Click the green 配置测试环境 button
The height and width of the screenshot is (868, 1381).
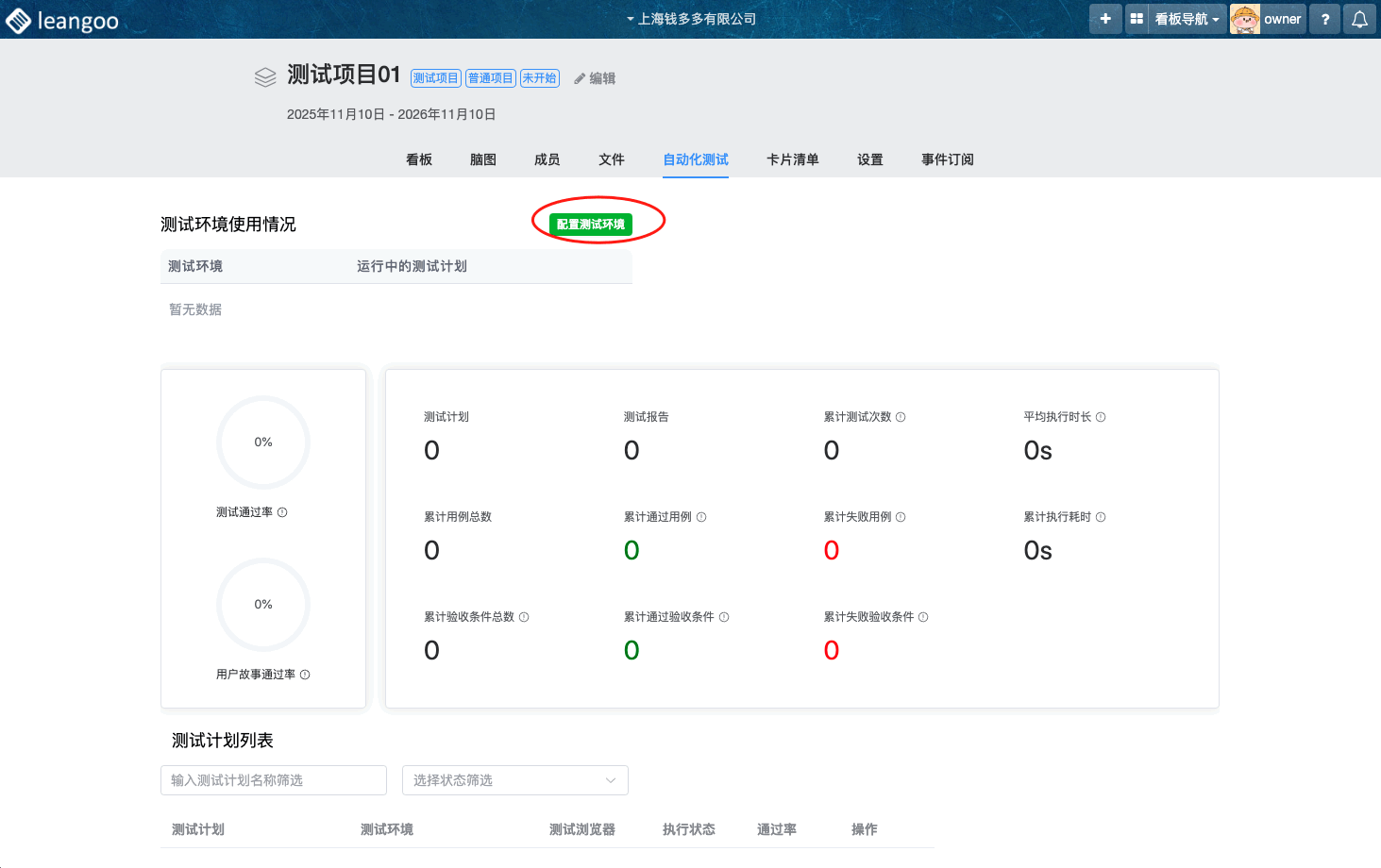point(591,224)
